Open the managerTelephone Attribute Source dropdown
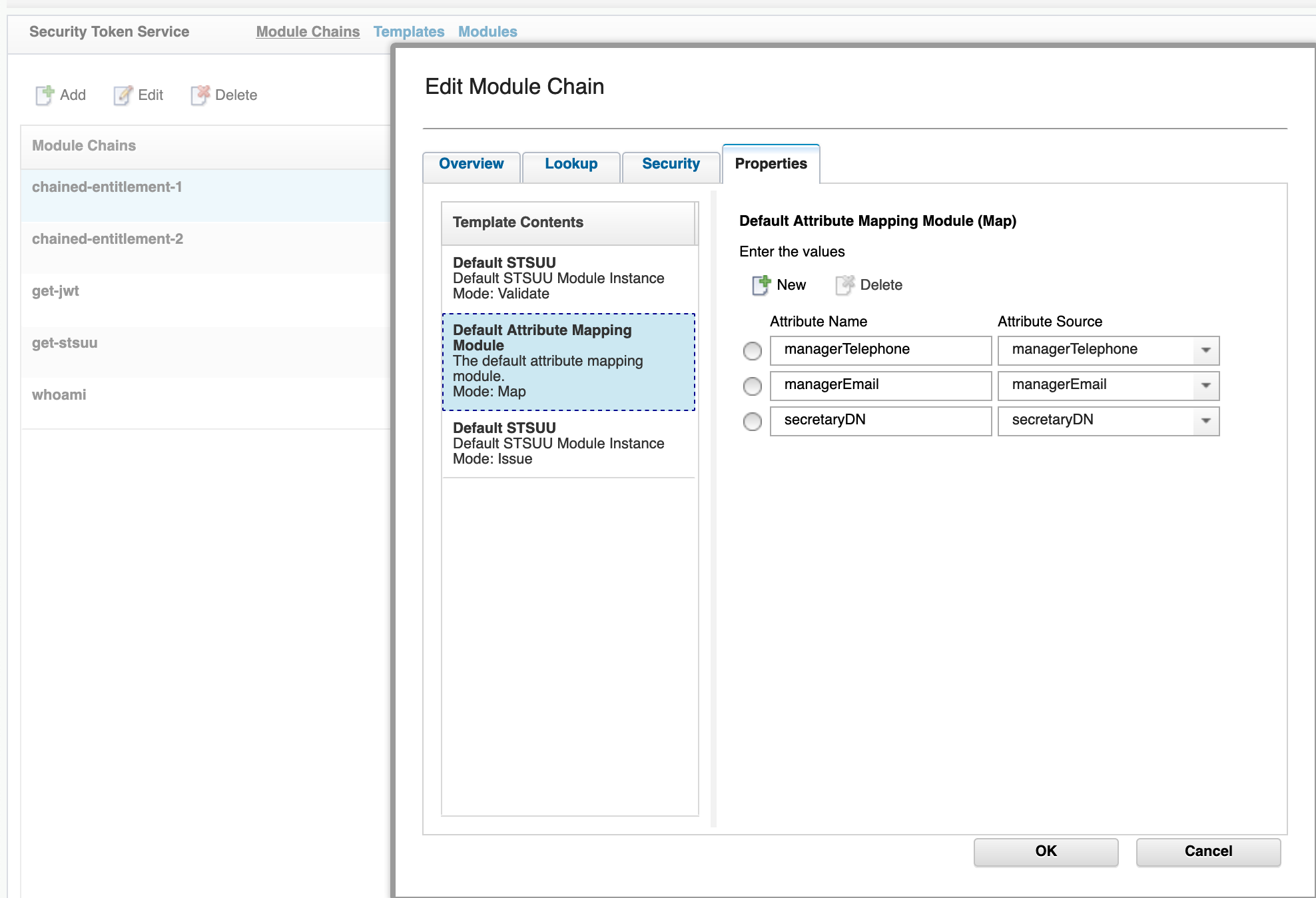1316x898 pixels. (1205, 350)
